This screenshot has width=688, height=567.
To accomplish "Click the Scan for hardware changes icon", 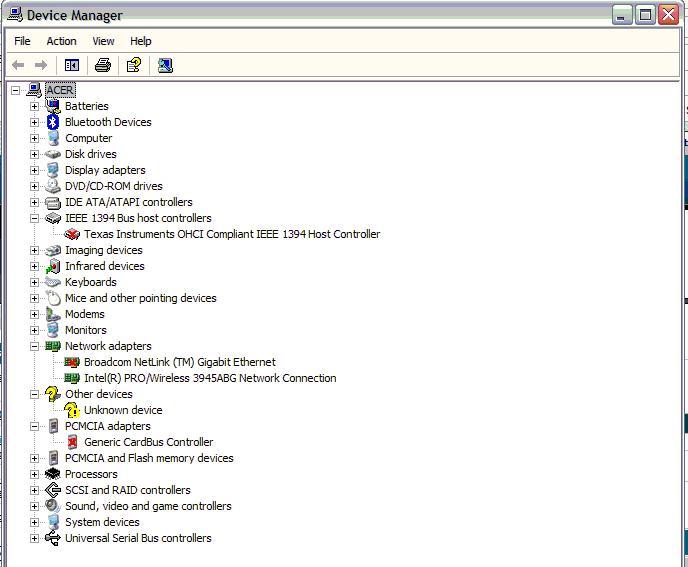I will coord(165,65).
